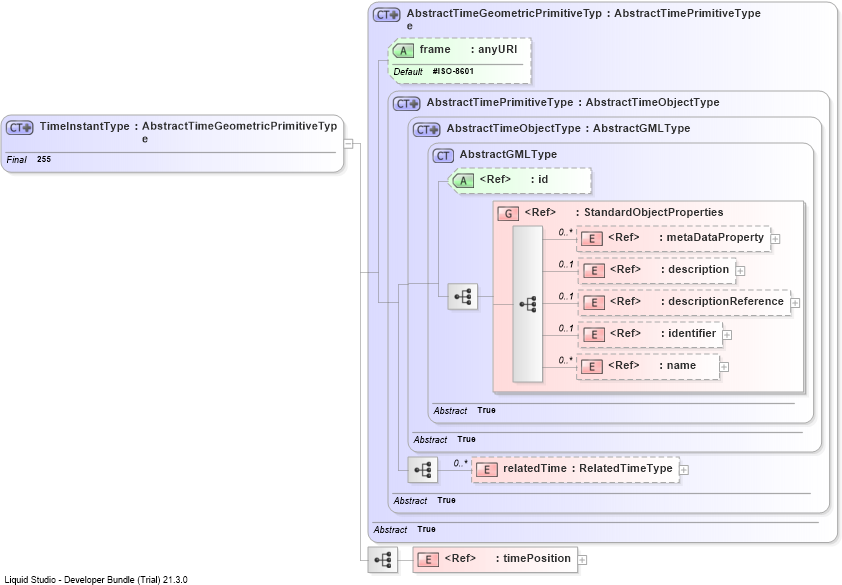The width and height of the screenshot is (842, 585).
Task: Click the frame : anyURI attribute label
Action: point(468,49)
